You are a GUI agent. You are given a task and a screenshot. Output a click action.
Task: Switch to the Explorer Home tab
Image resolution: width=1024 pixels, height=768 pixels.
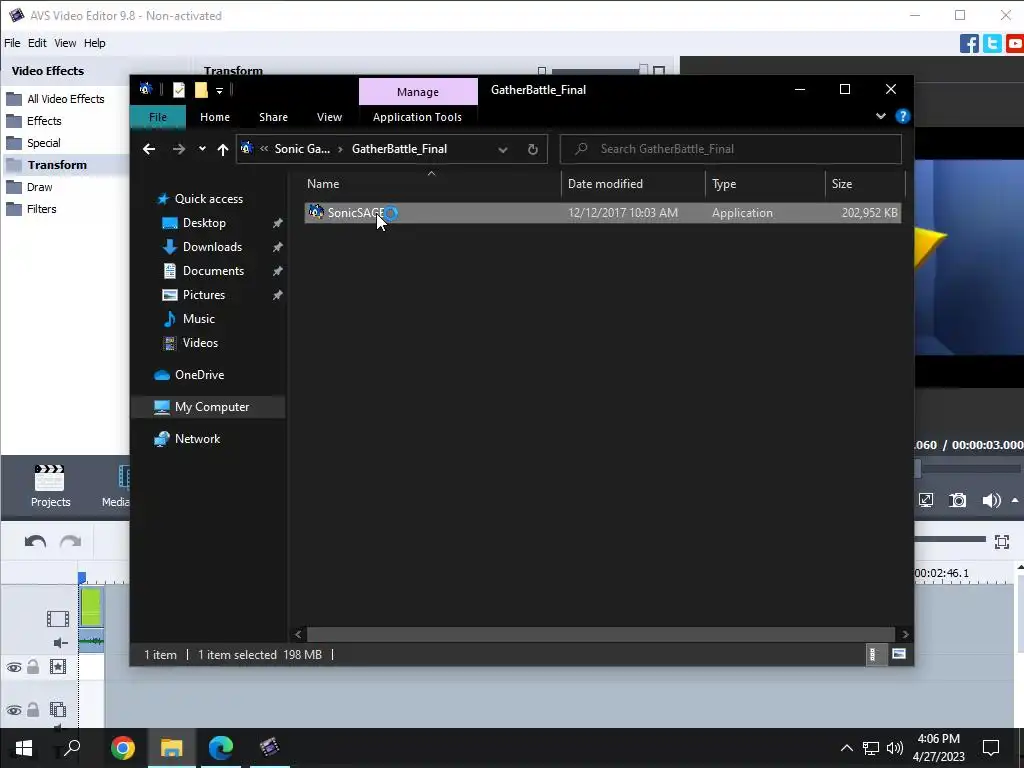click(x=215, y=117)
